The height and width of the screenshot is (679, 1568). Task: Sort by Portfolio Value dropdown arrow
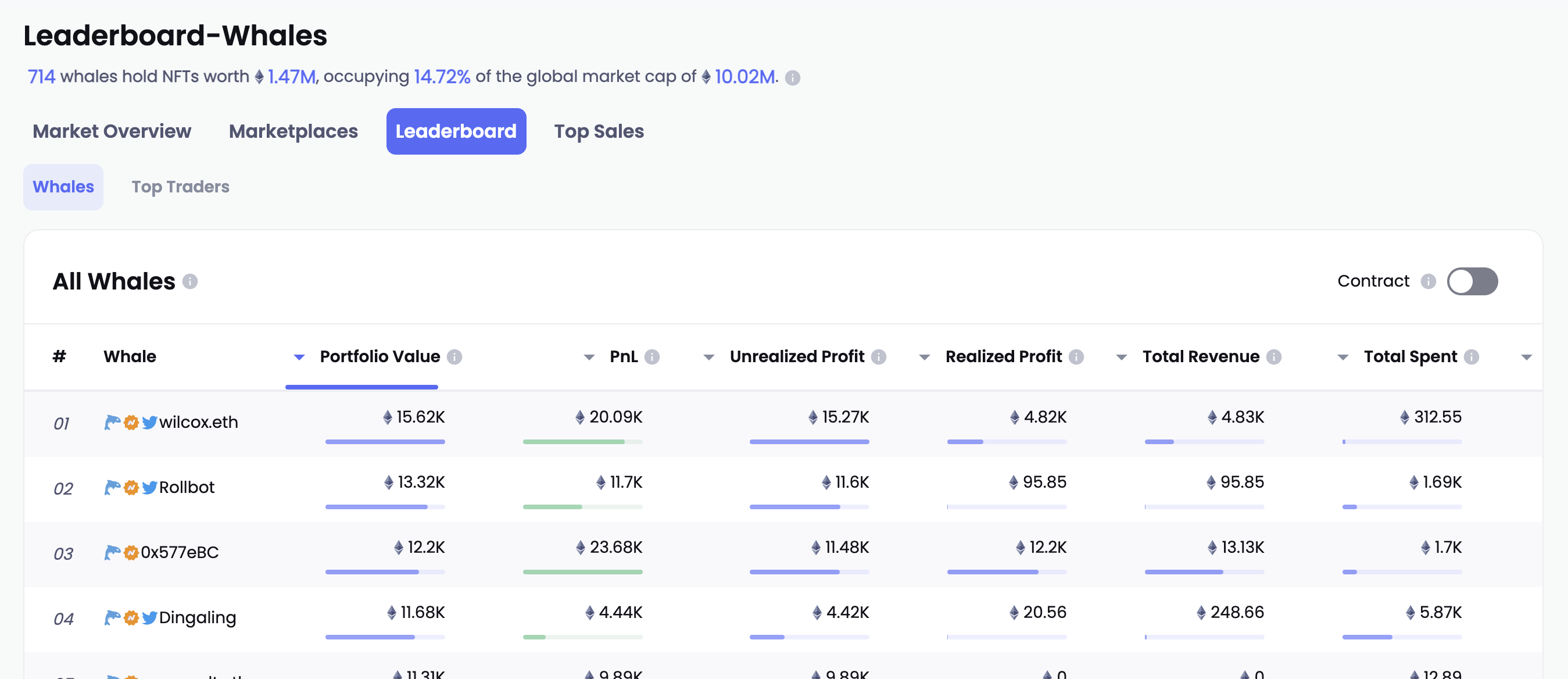click(x=299, y=358)
